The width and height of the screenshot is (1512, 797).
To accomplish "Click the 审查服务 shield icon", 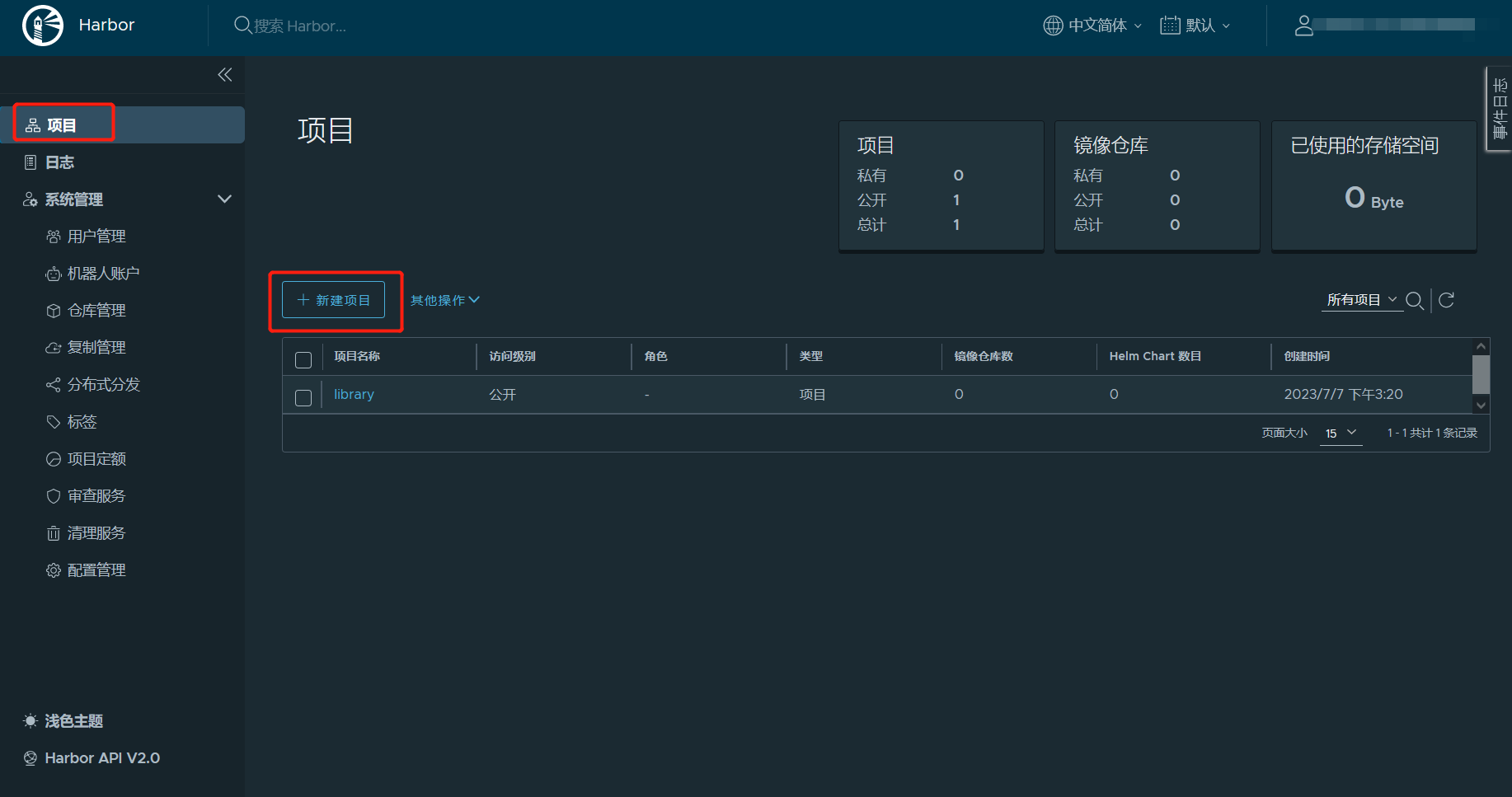I will [54, 496].
